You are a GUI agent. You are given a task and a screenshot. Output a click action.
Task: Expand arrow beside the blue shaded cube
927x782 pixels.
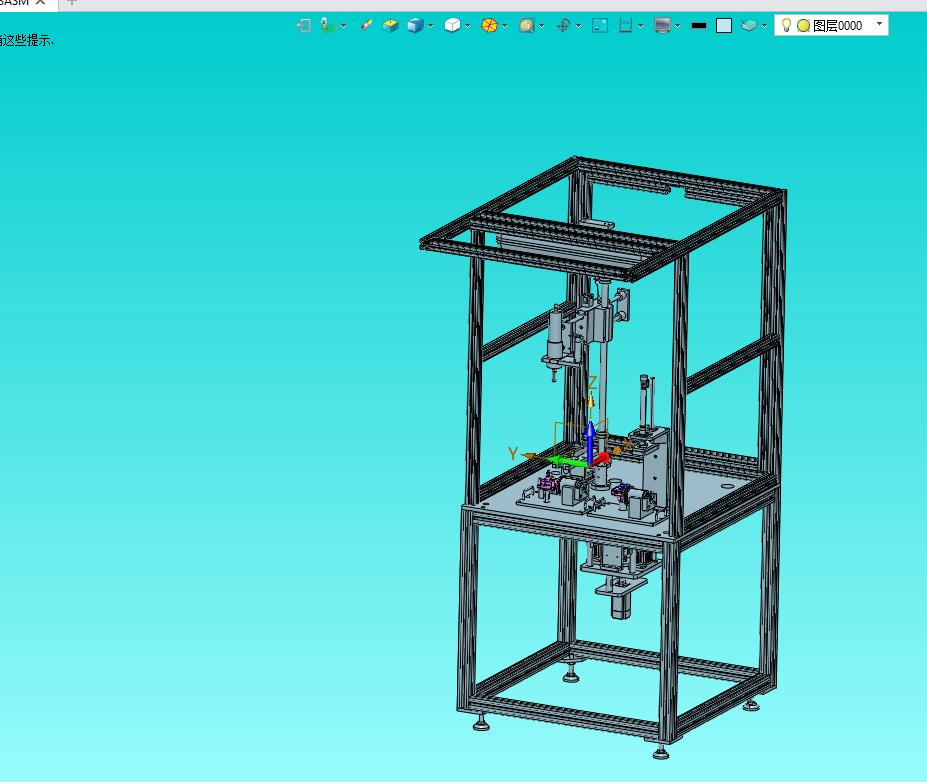pyautogui.click(x=430, y=26)
